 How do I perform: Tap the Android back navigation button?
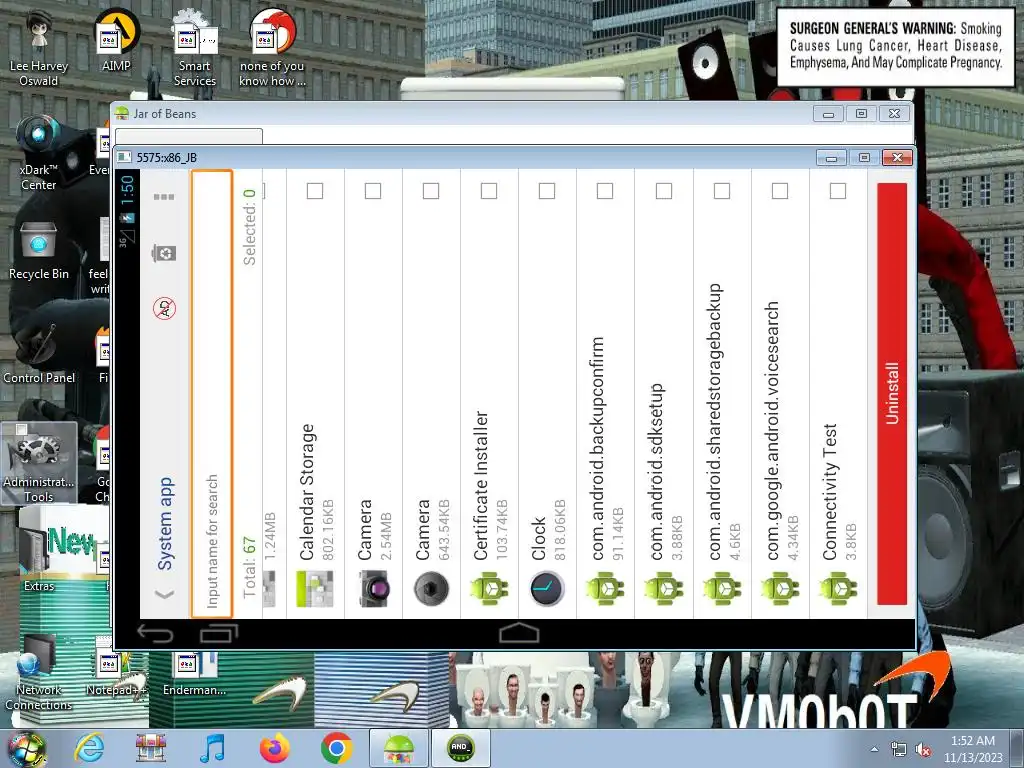[155, 633]
